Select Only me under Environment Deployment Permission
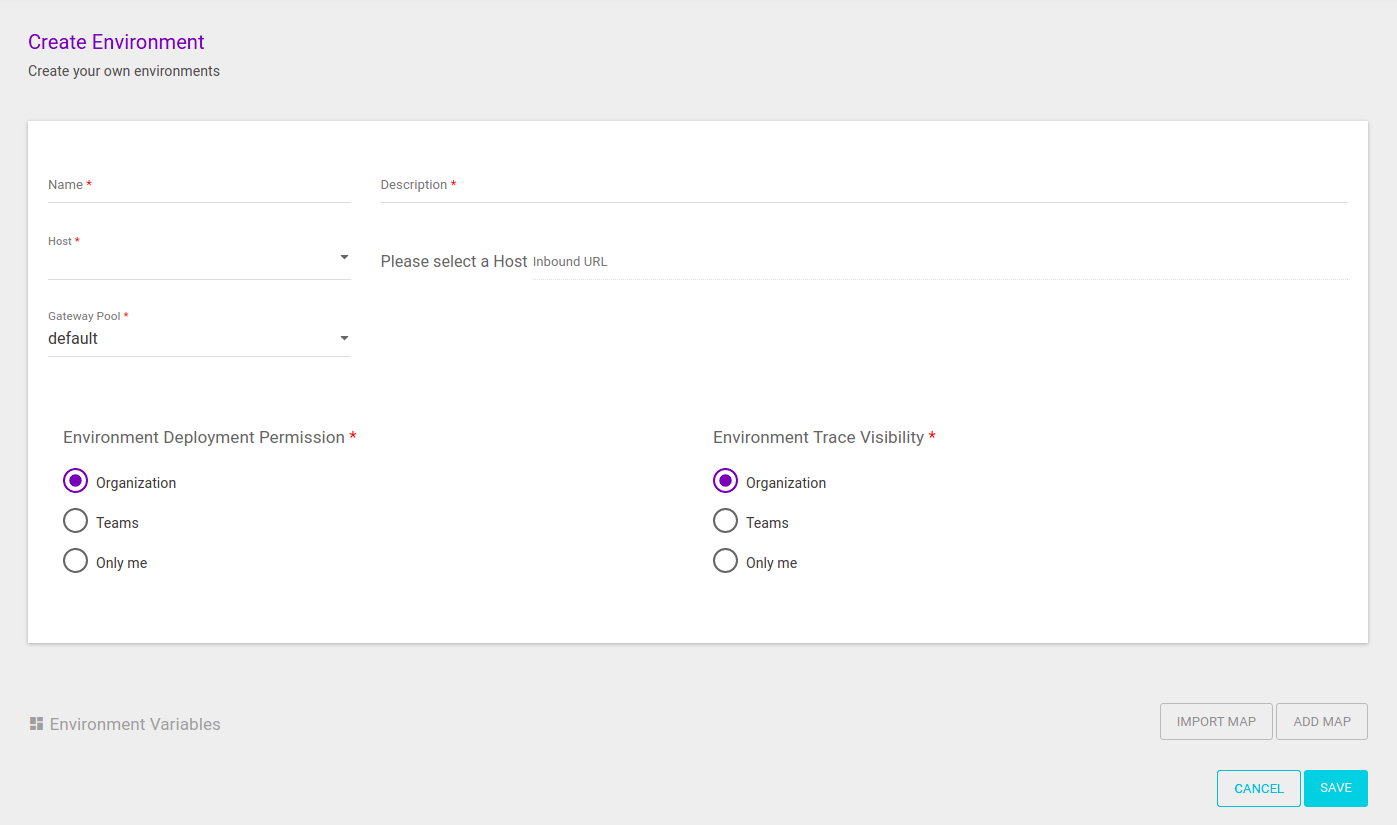This screenshot has height=825, width=1397. point(76,561)
